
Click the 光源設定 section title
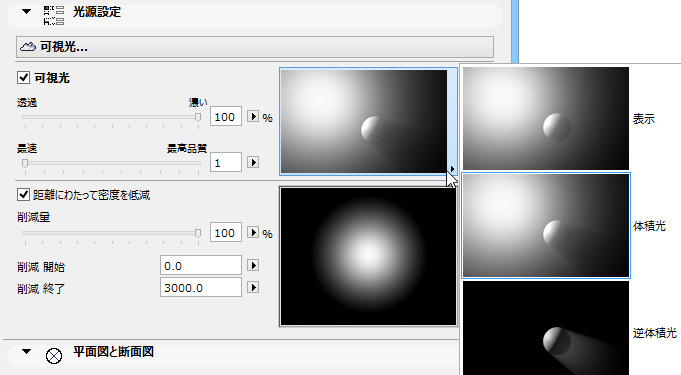tap(96, 12)
